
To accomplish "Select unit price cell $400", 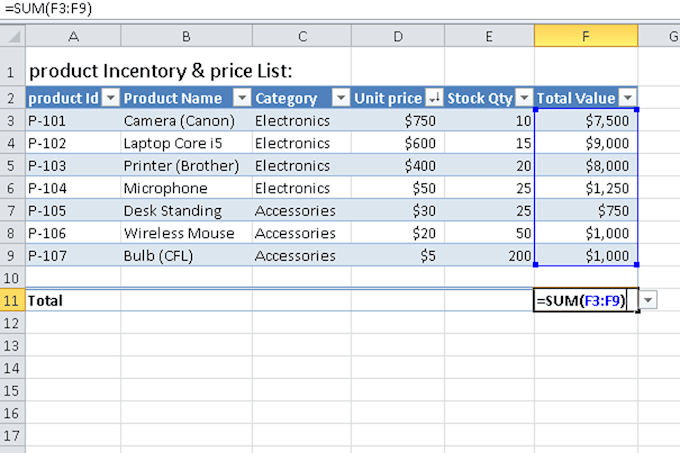I will coord(398,166).
